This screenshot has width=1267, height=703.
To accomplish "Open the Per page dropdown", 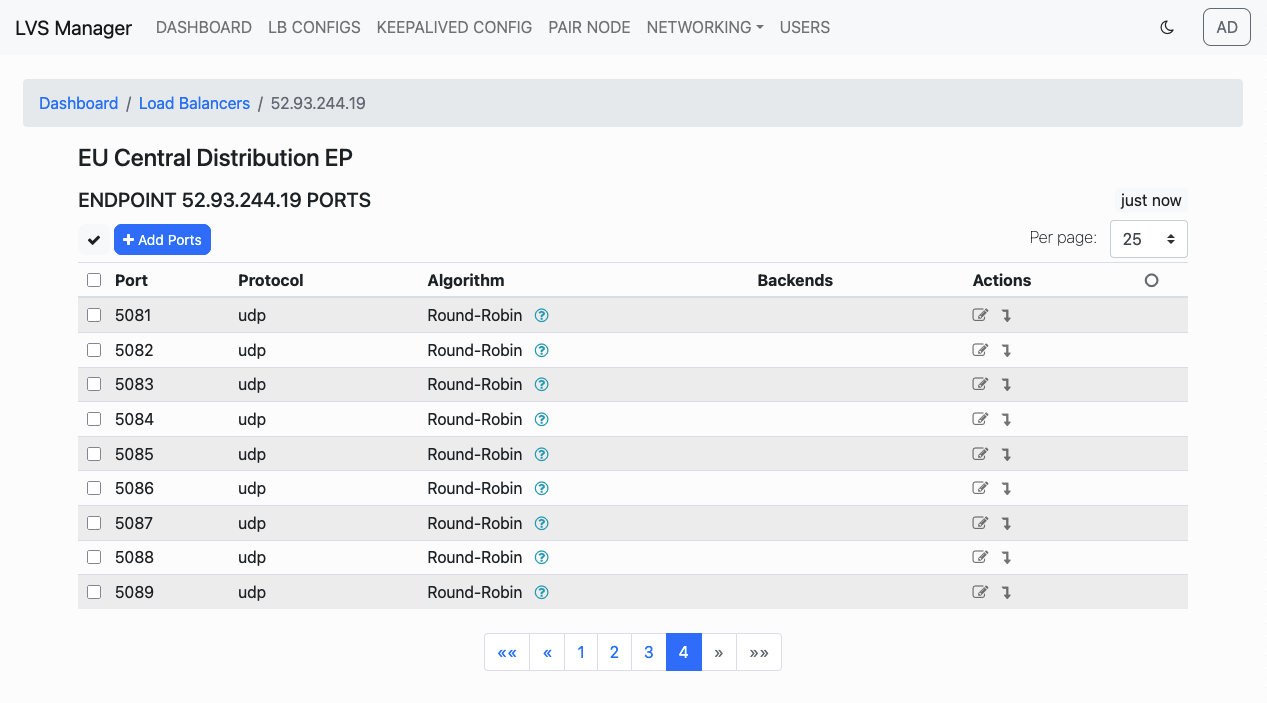I will (1148, 239).
